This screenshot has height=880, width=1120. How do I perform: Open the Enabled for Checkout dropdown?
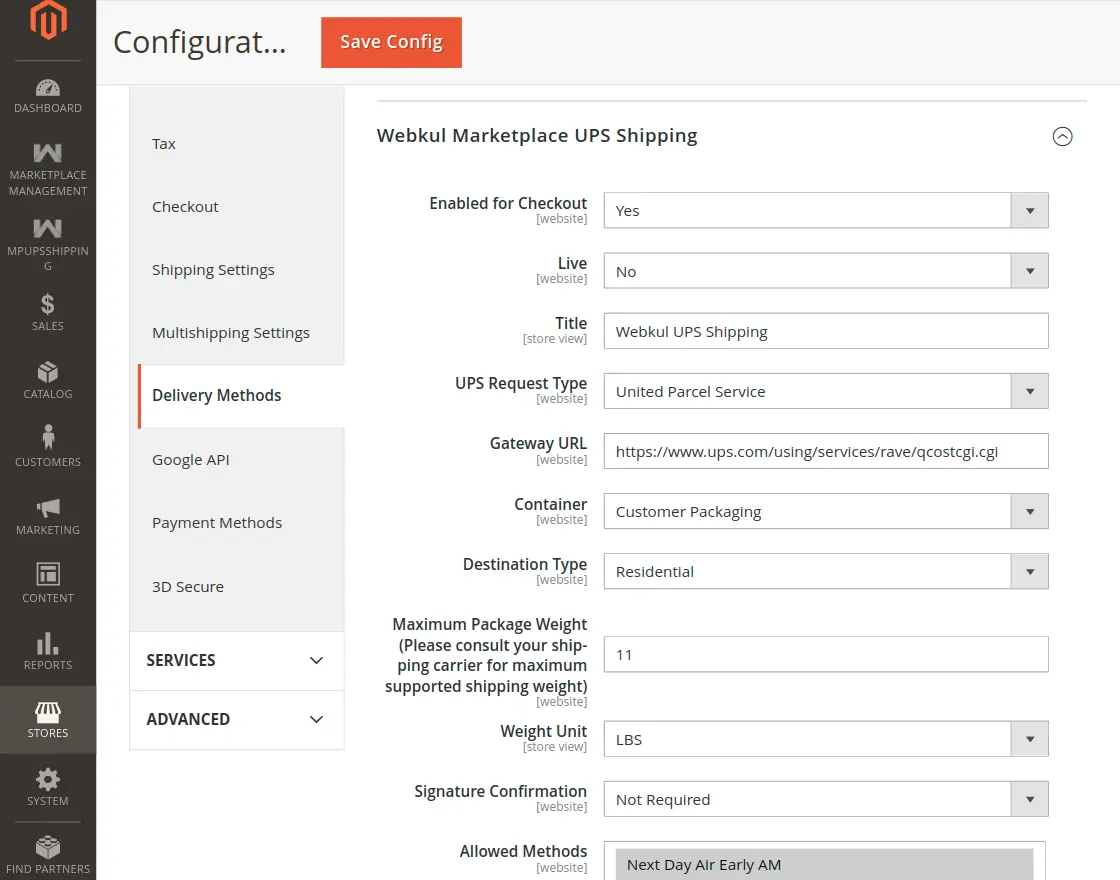[x=1029, y=210]
